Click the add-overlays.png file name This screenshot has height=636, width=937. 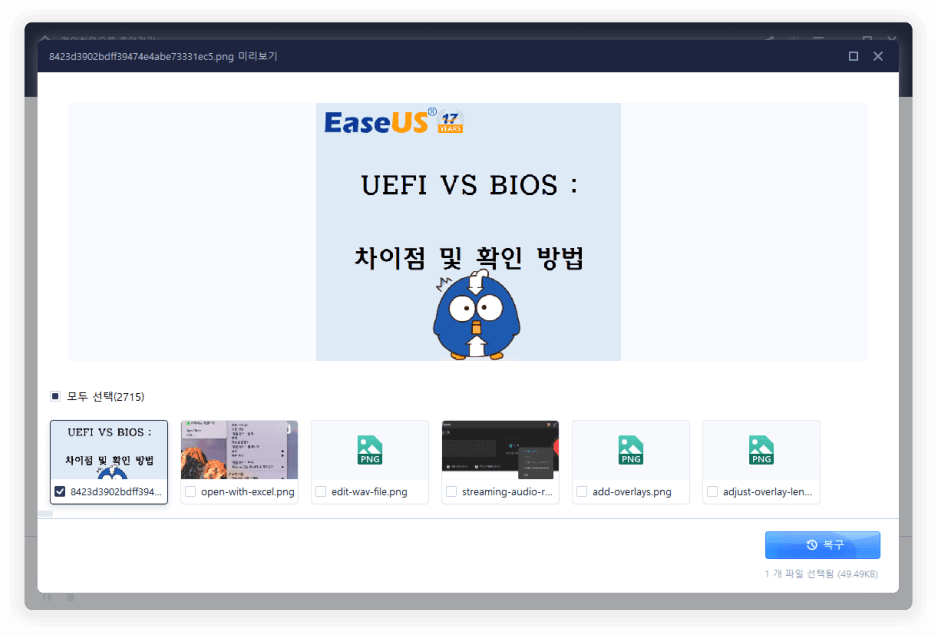coord(632,492)
